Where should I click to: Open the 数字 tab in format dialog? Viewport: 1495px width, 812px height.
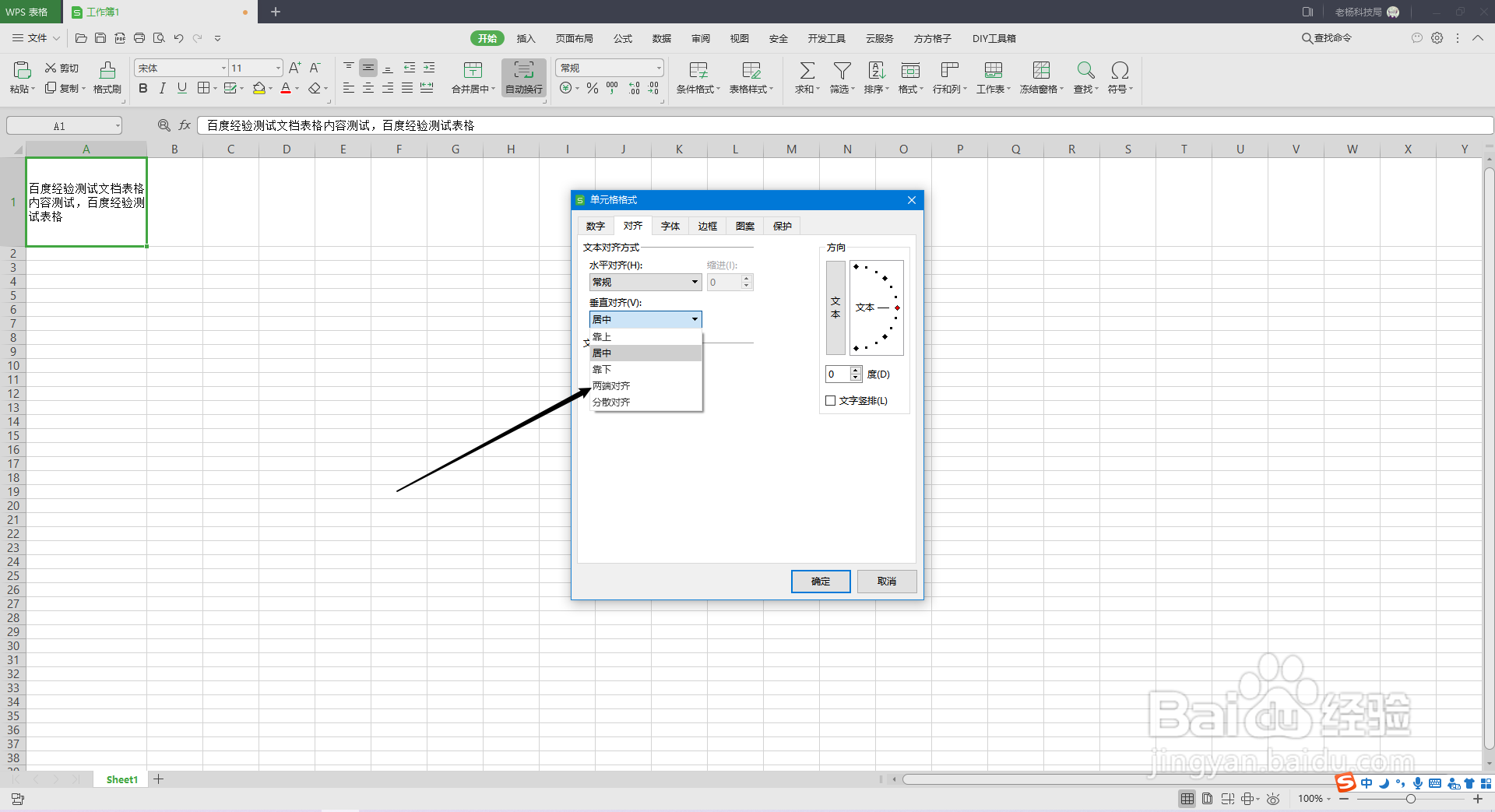[x=596, y=226]
